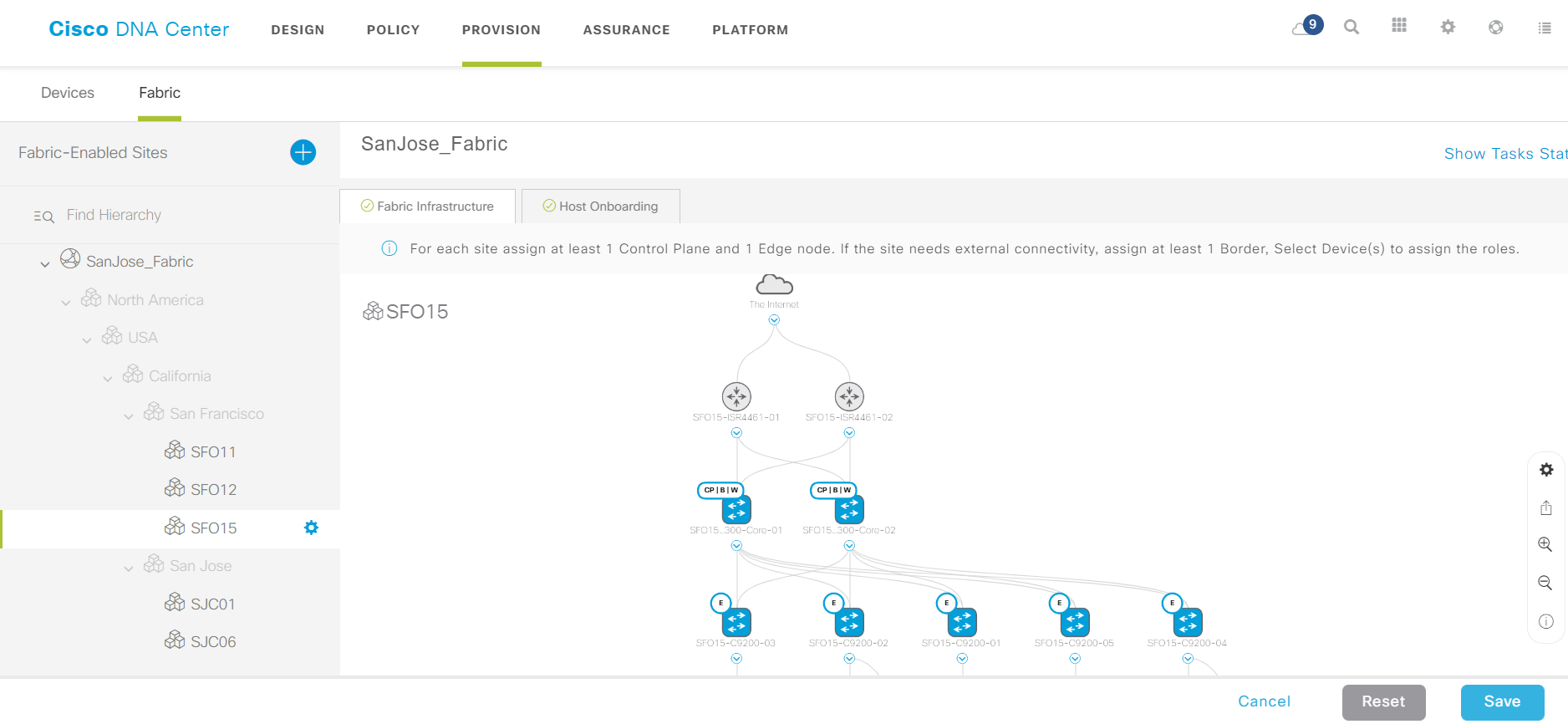Viewport: 1568px width, 724px height.
Task: Open the list menu icon at header end
Action: [1545, 28]
